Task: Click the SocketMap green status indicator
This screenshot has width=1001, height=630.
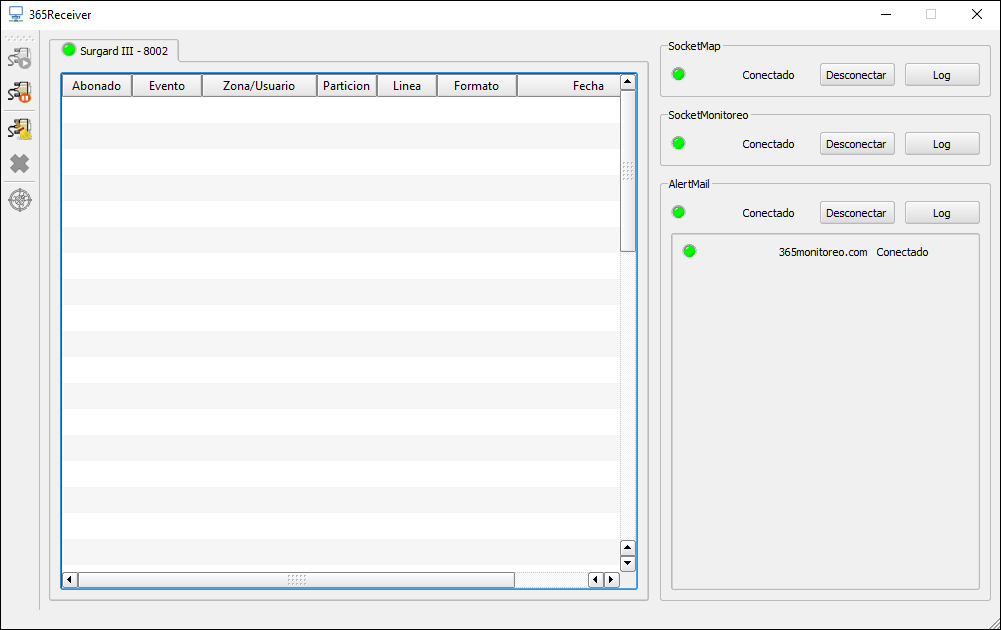Action: coord(678,74)
